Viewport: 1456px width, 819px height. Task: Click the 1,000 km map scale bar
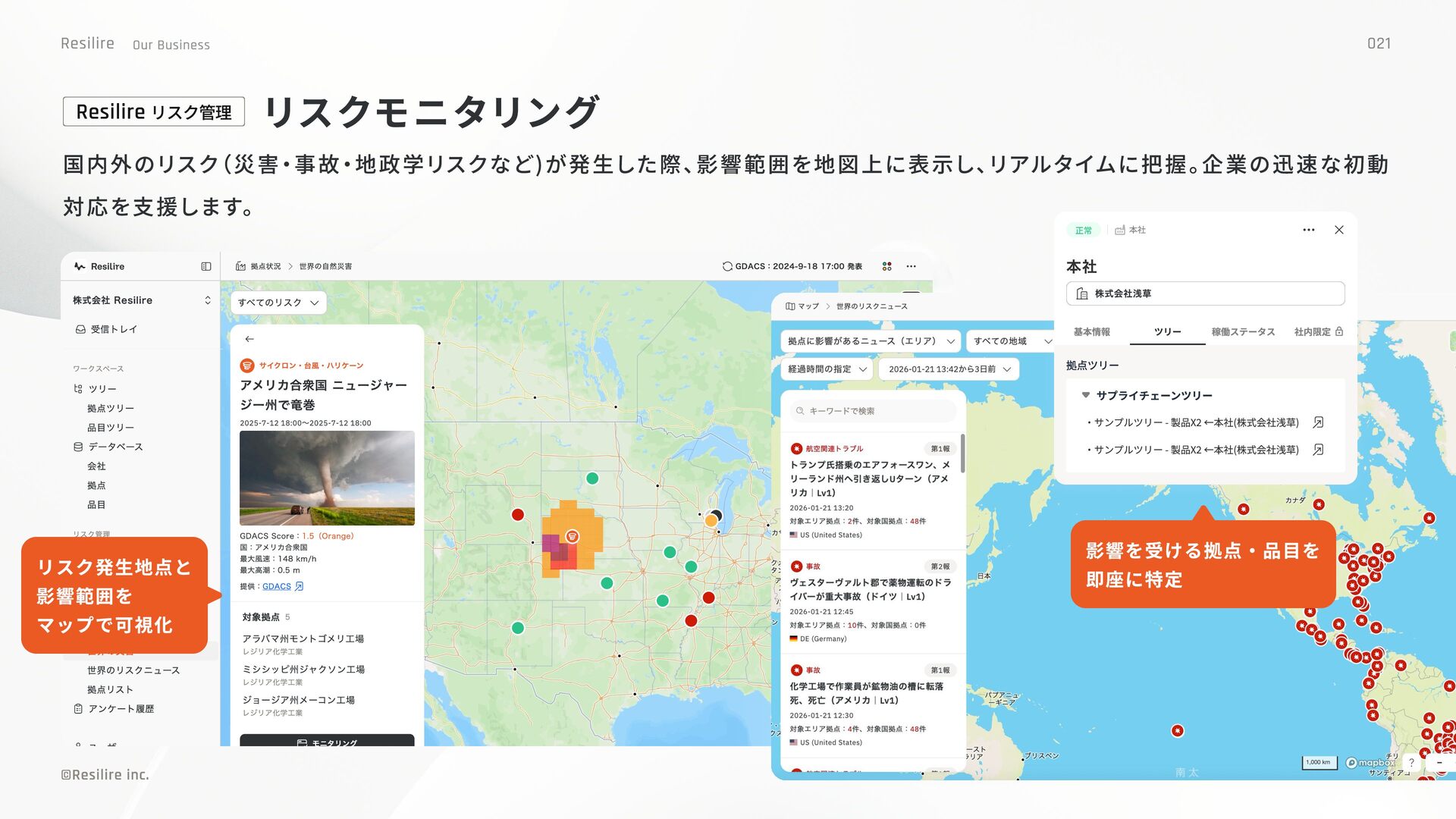pos(1319,763)
